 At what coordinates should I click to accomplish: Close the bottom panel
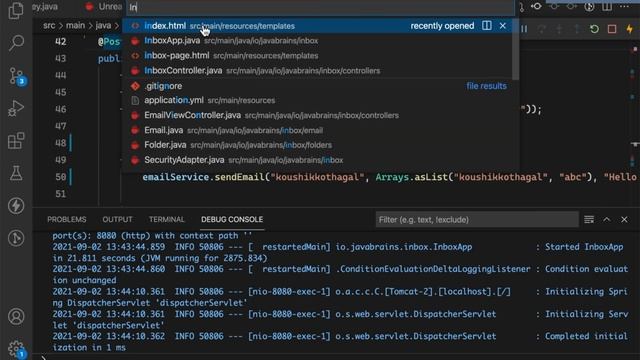(624, 220)
